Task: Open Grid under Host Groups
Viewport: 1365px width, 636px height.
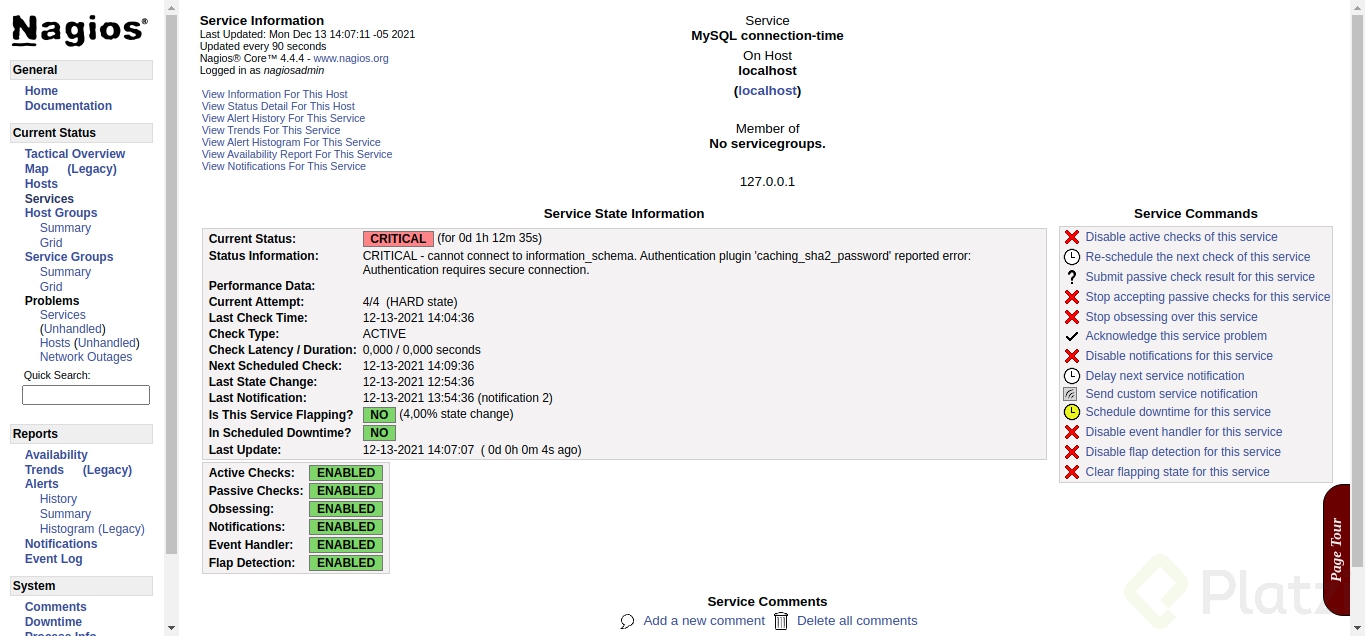Action: click(x=51, y=243)
